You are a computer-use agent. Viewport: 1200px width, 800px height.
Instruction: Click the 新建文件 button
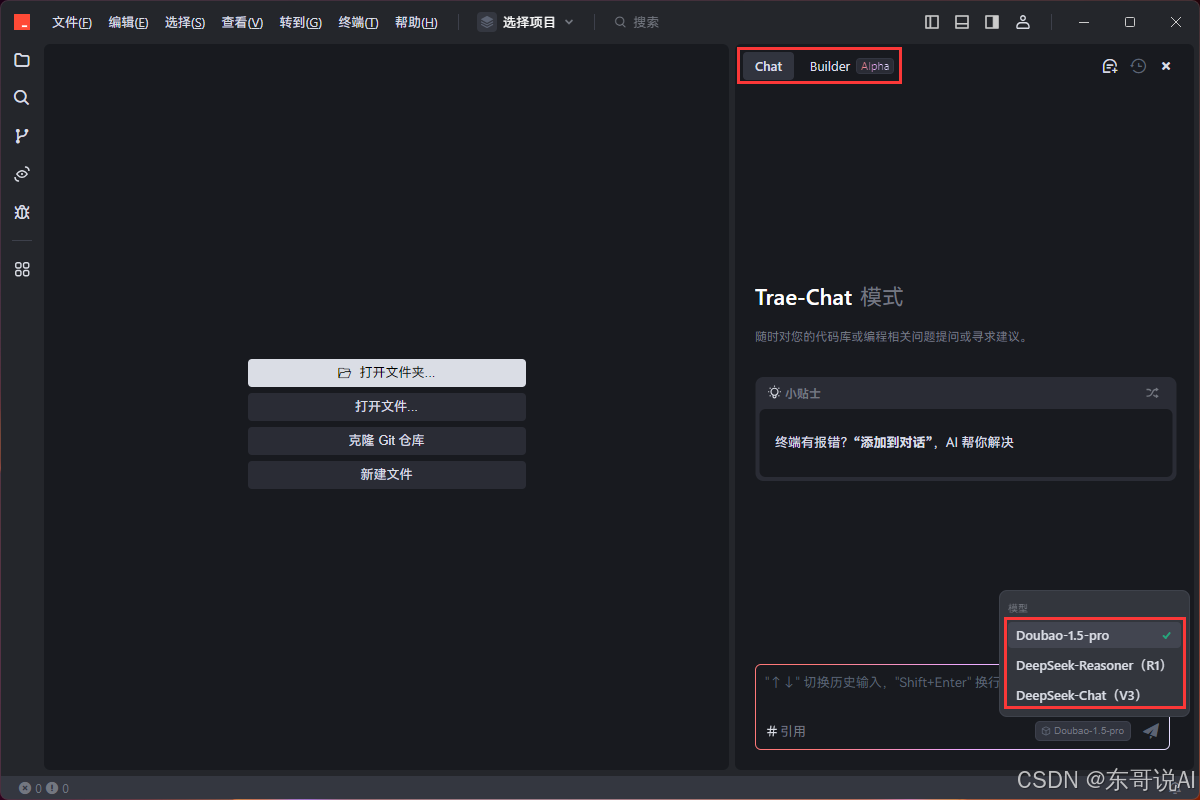[x=387, y=475]
